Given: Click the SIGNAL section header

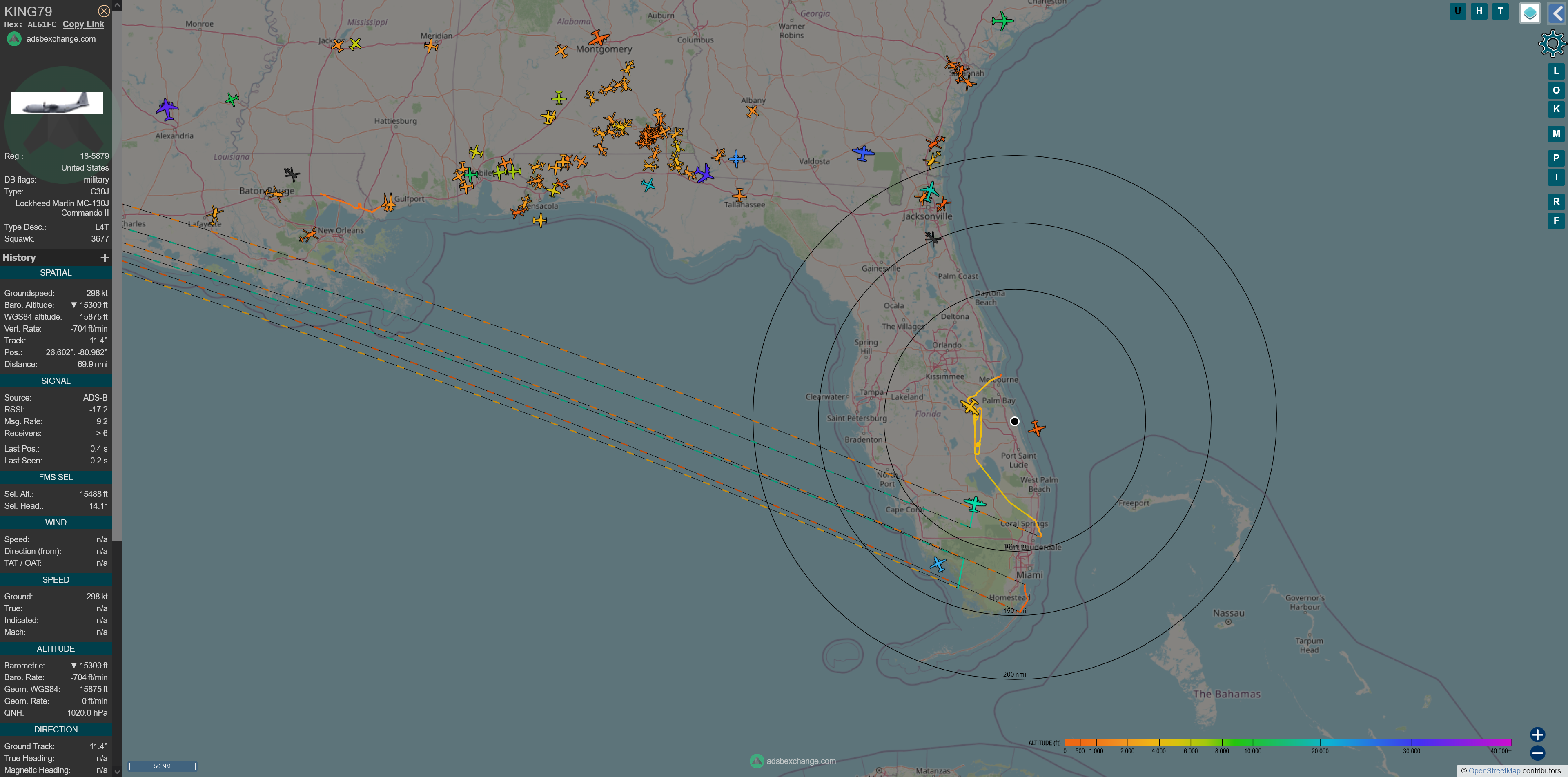Looking at the screenshot, I should coord(56,381).
